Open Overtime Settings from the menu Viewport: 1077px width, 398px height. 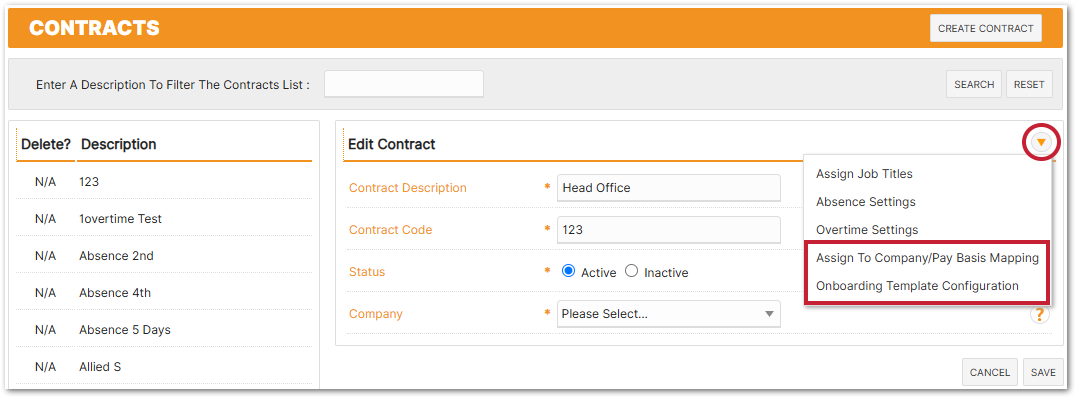[867, 230]
